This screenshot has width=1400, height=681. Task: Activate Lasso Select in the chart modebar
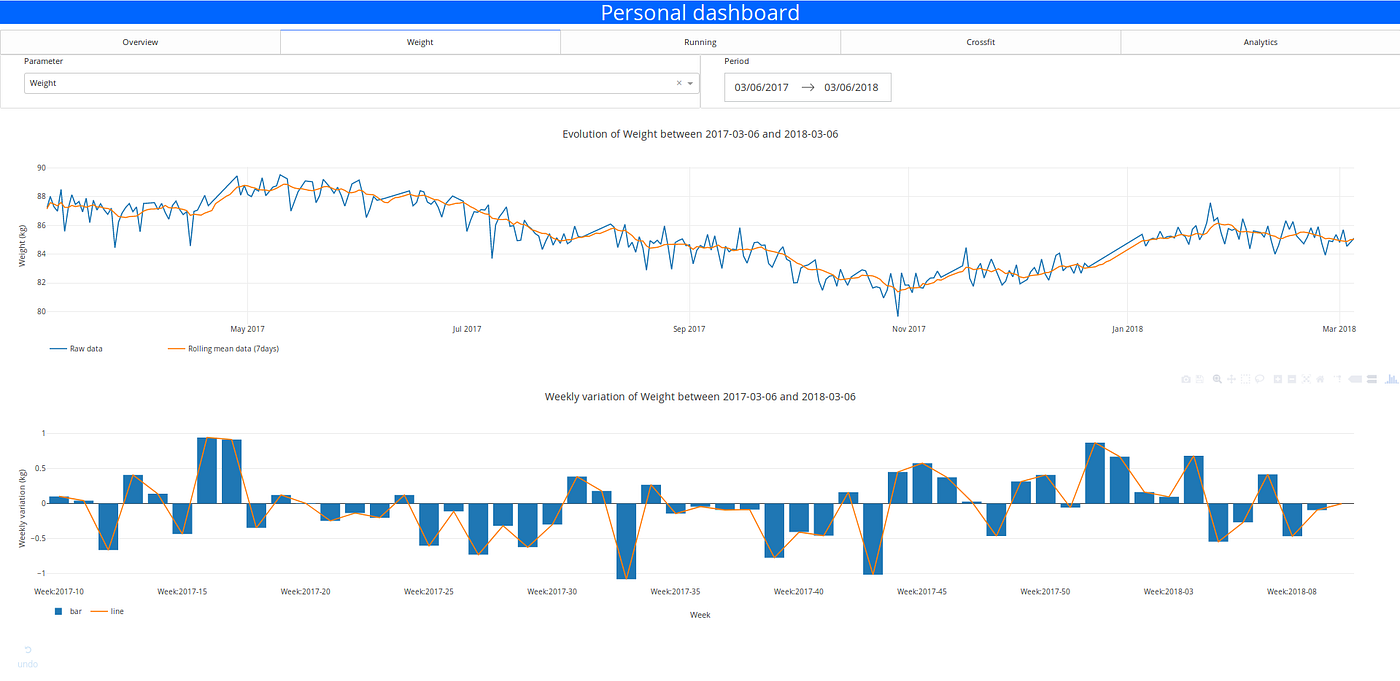(x=1259, y=379)
